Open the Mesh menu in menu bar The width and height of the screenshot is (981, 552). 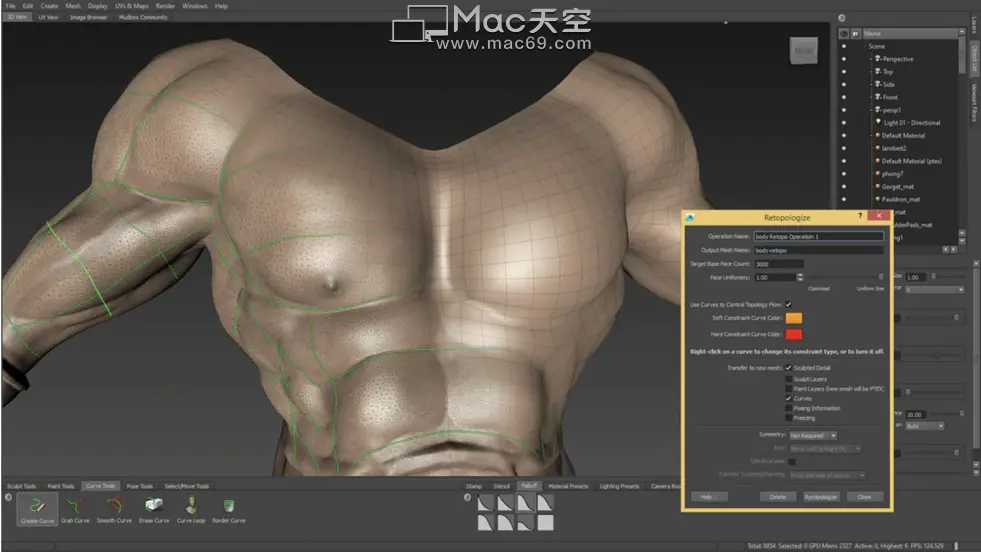73,6
